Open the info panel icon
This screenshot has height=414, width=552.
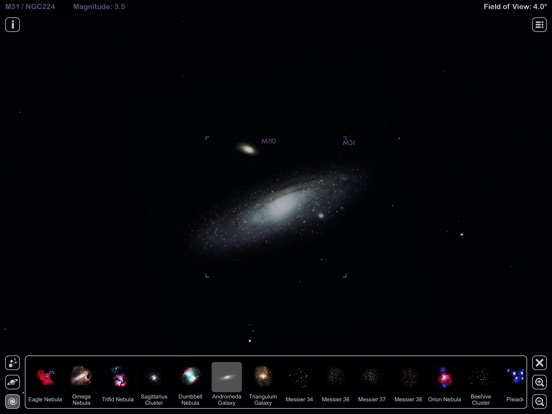point(12,25)
